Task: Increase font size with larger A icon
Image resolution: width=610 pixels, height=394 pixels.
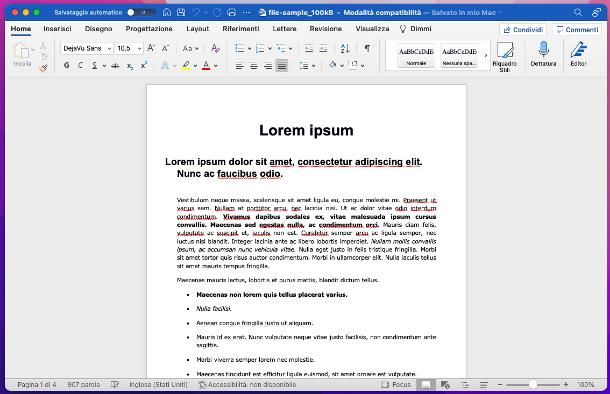Action: 151,48
